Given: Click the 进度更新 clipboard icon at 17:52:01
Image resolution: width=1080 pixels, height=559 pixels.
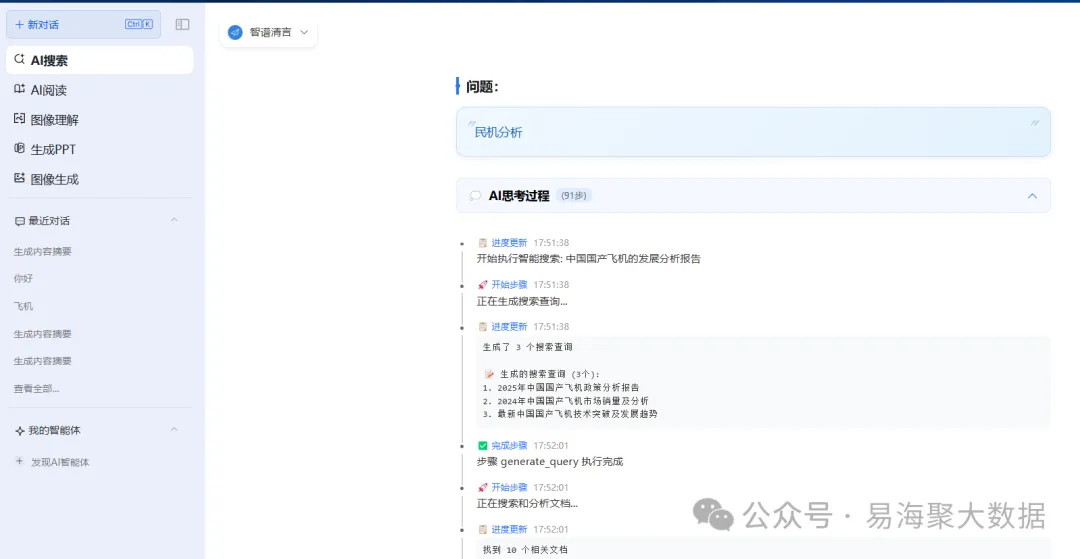Looking at the screenshot, I should coord(483,529).
